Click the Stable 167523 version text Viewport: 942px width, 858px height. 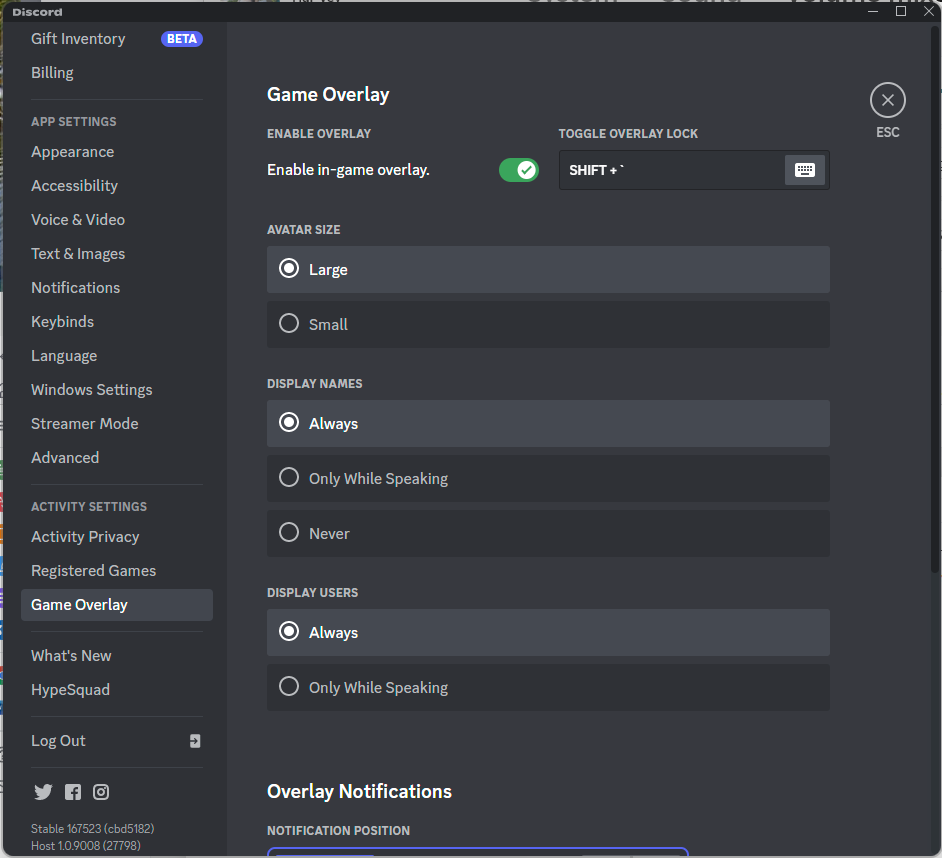pos(93,829)
